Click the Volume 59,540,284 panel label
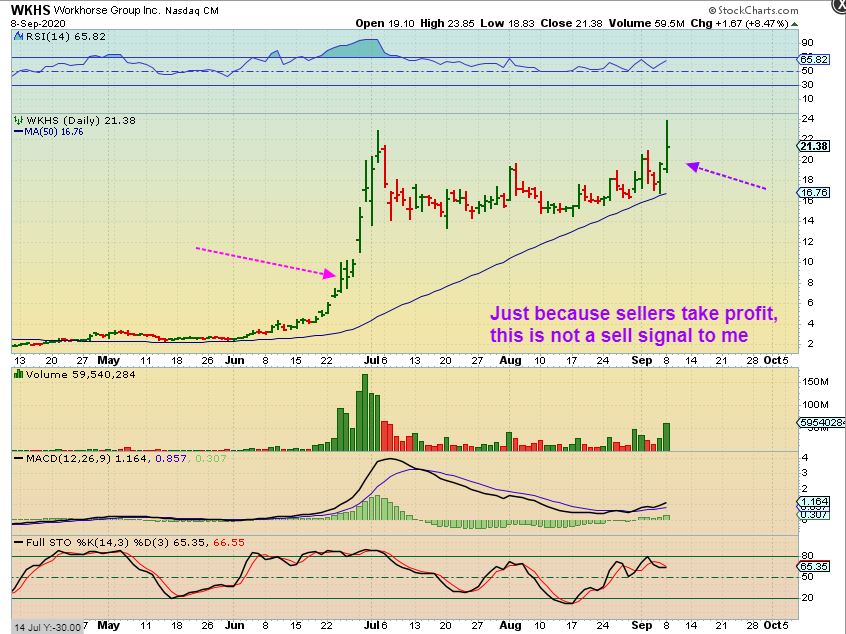Image resolution: width=846 pixels, height=634 pixels. 80,374
